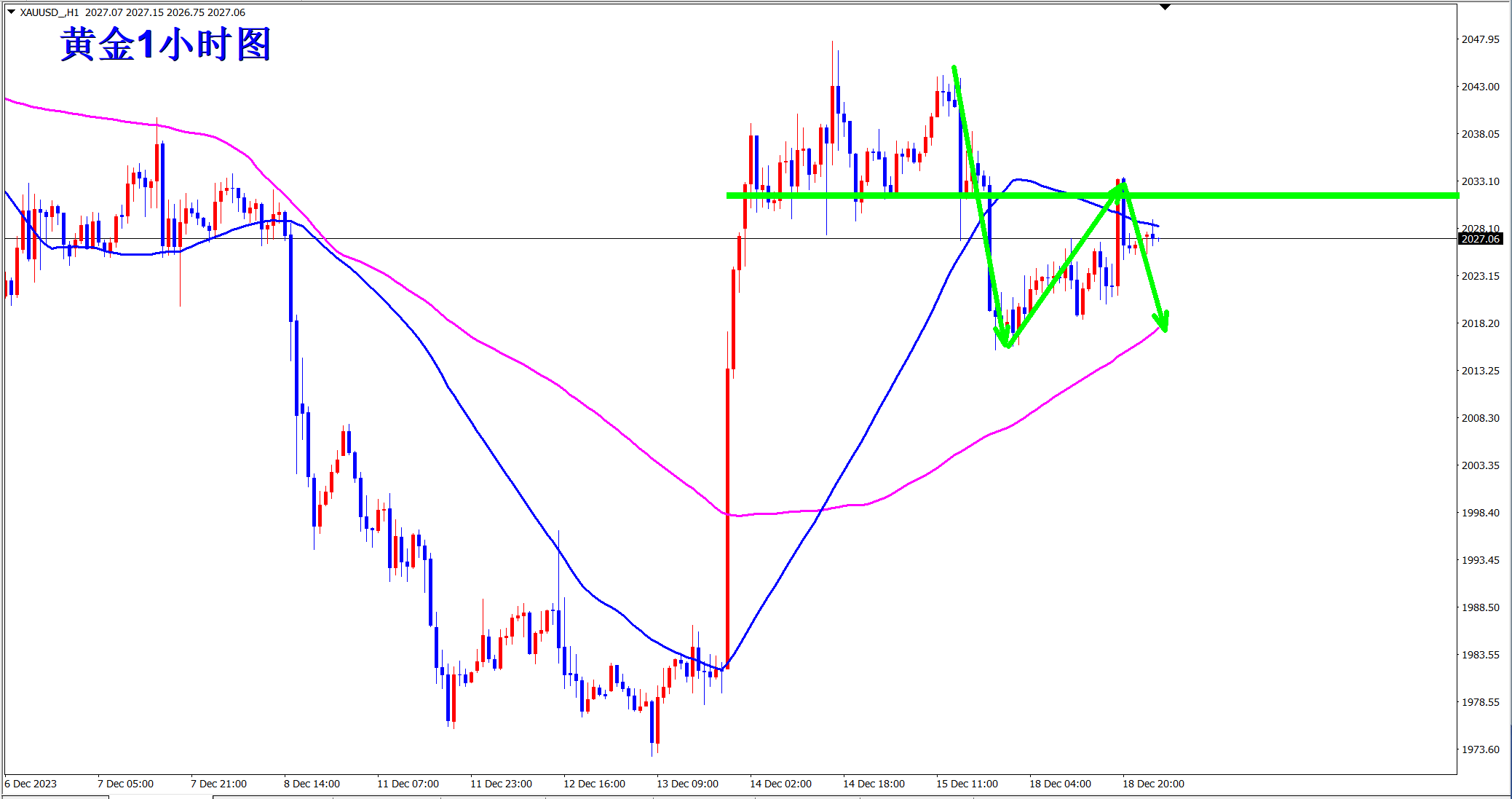Click the 1973.60 price scale label
This screenshot has height=799, width=1512.
(1481, 749)
